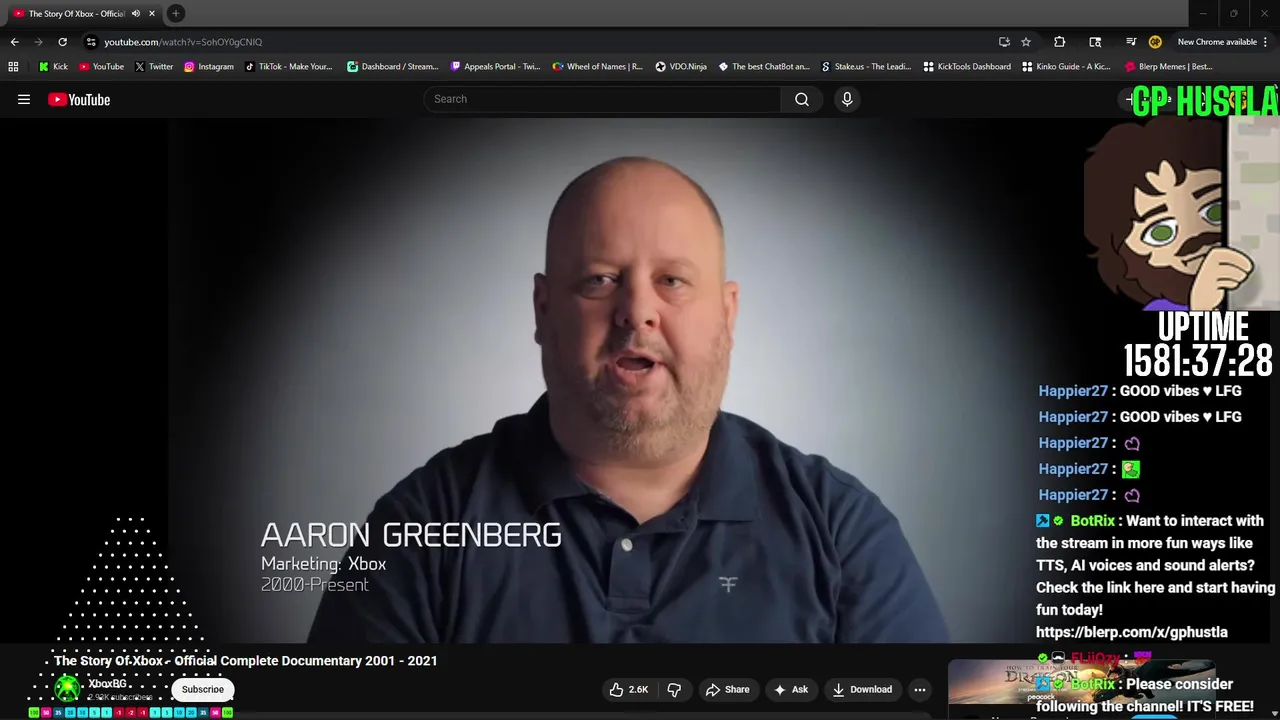Open the site information icon in address bar

click(x=91, y=42)
